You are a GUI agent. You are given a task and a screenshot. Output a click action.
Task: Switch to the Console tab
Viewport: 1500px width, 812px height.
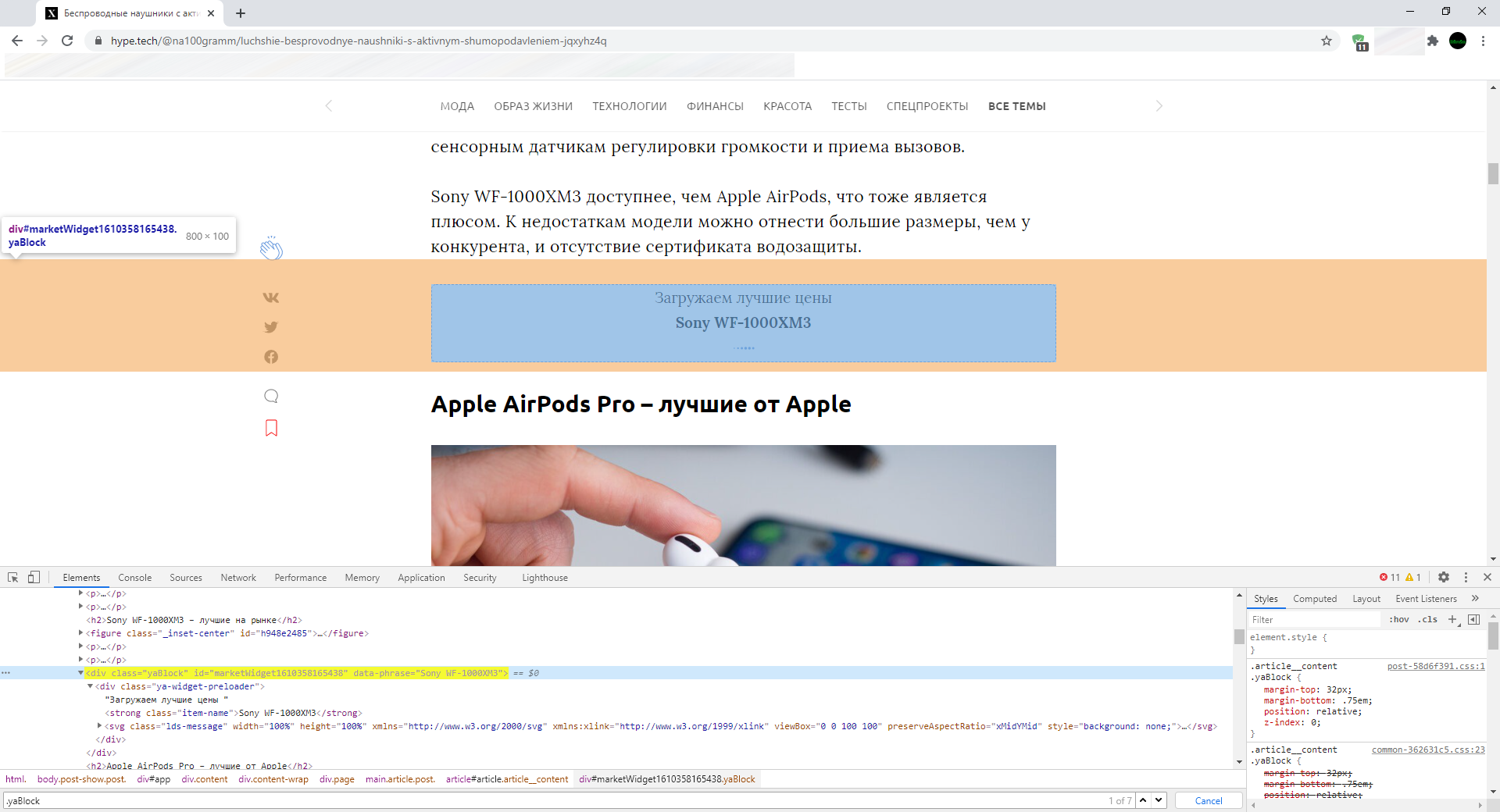coord(134,578)
